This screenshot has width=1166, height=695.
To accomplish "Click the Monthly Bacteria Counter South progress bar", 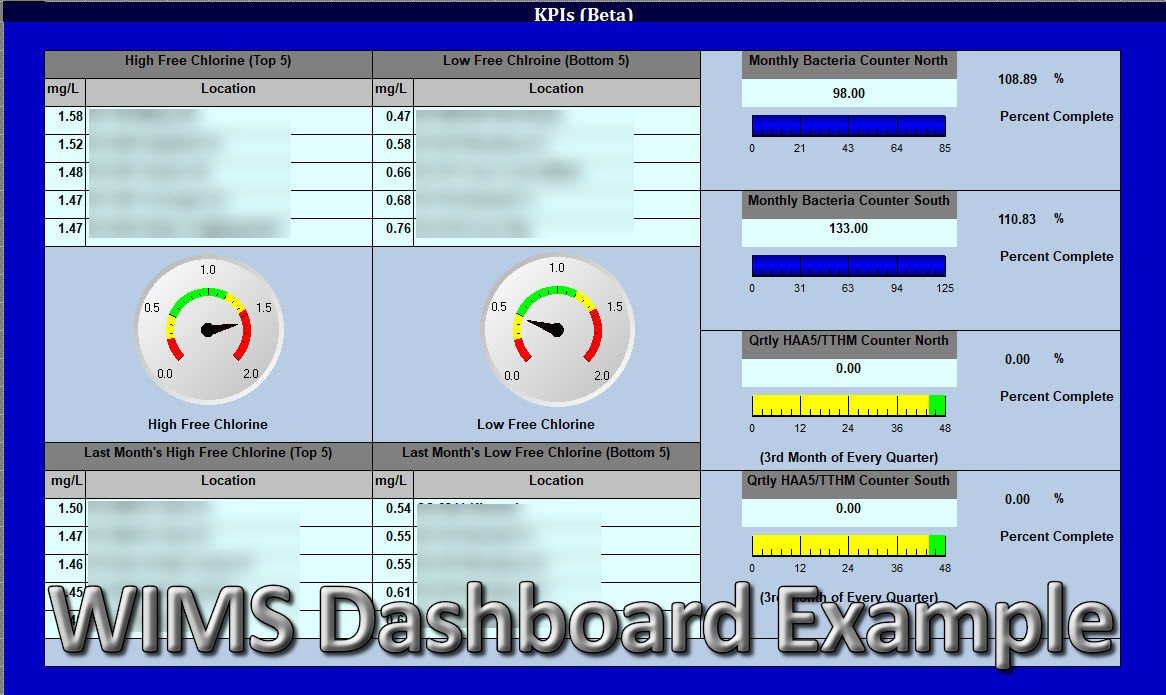I will coord(848,265).
